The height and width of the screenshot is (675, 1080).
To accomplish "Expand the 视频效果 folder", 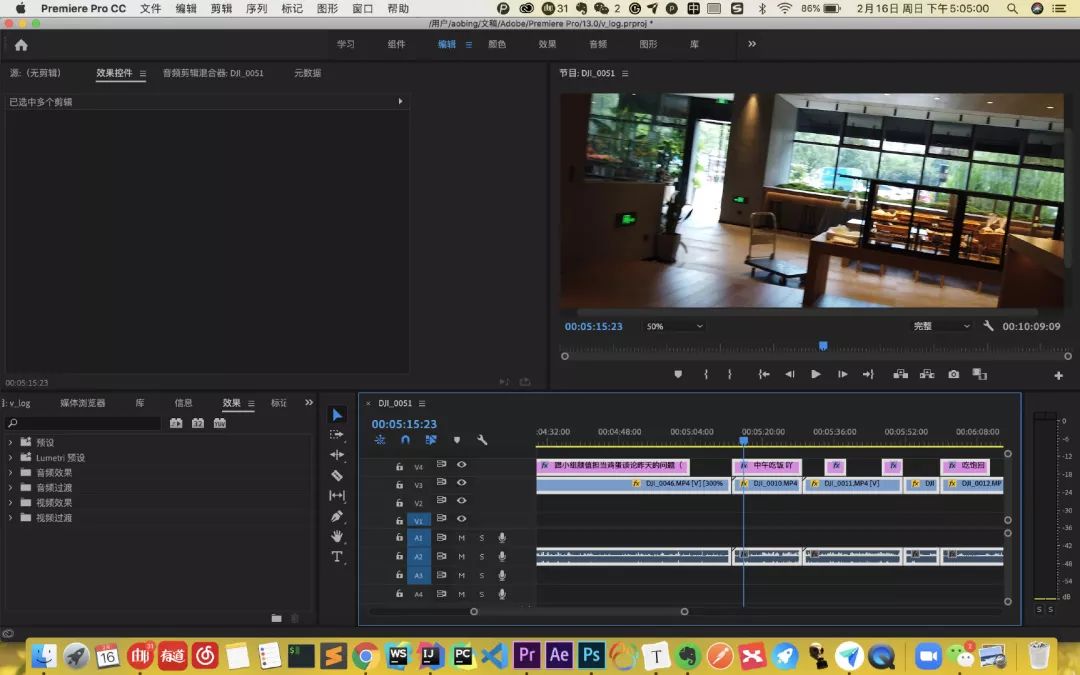I will (x=11, y=503).
